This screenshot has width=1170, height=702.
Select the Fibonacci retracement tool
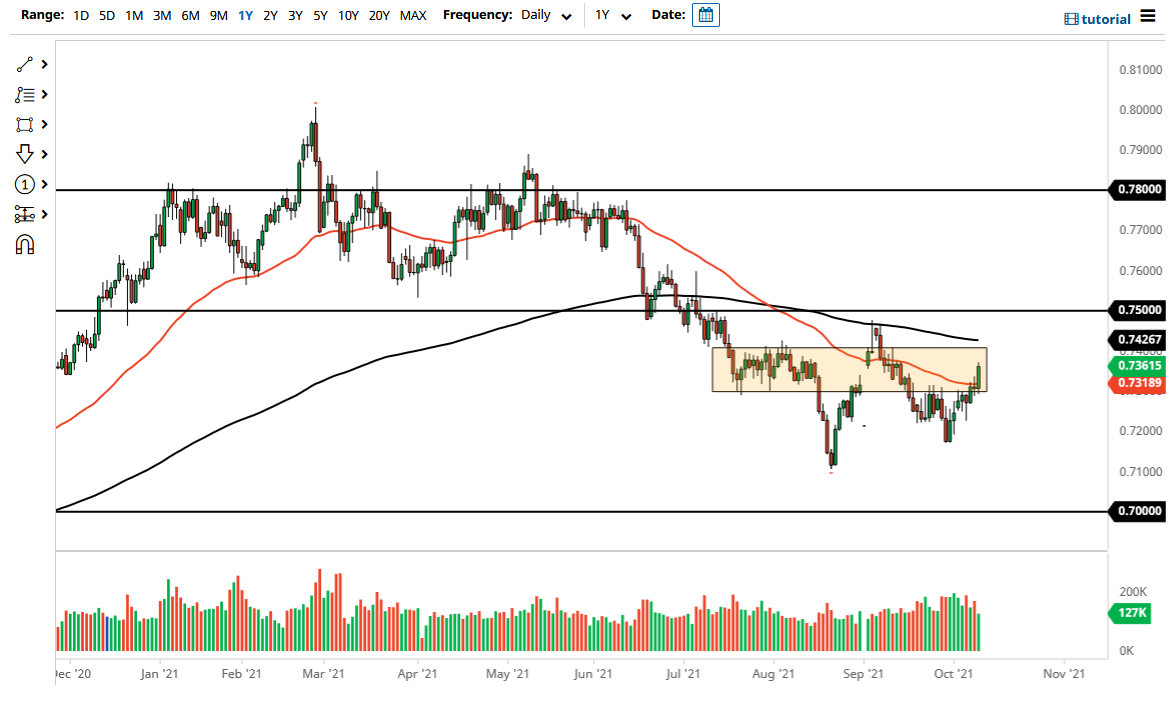pyautogui.click(x=25, y=94)
